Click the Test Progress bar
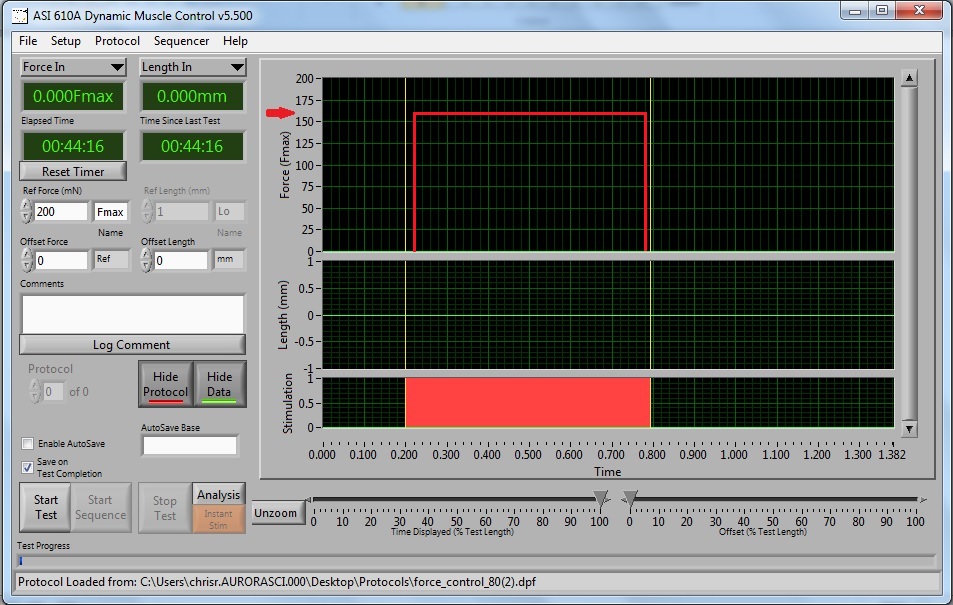The image size is (953, 605). [x=476, y=561]
